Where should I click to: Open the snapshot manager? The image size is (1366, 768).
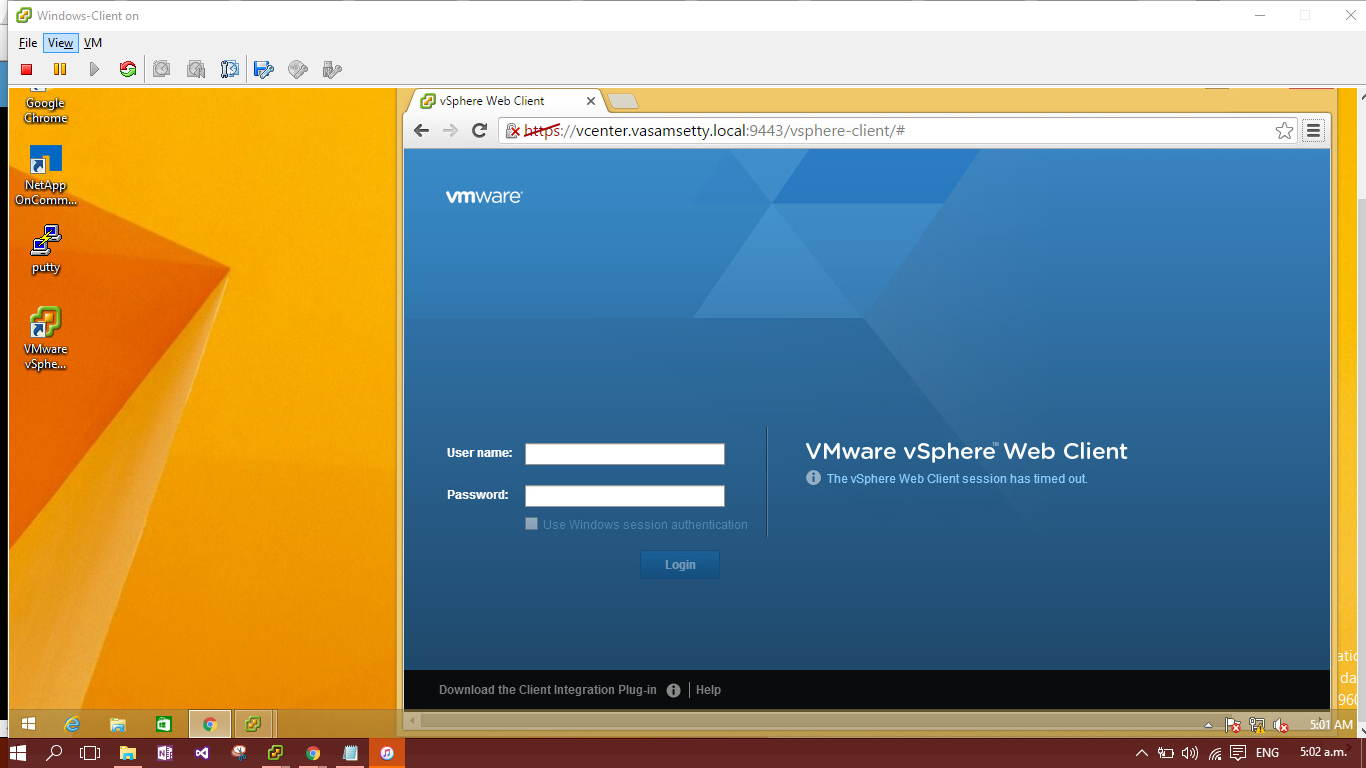pos(229,69)
